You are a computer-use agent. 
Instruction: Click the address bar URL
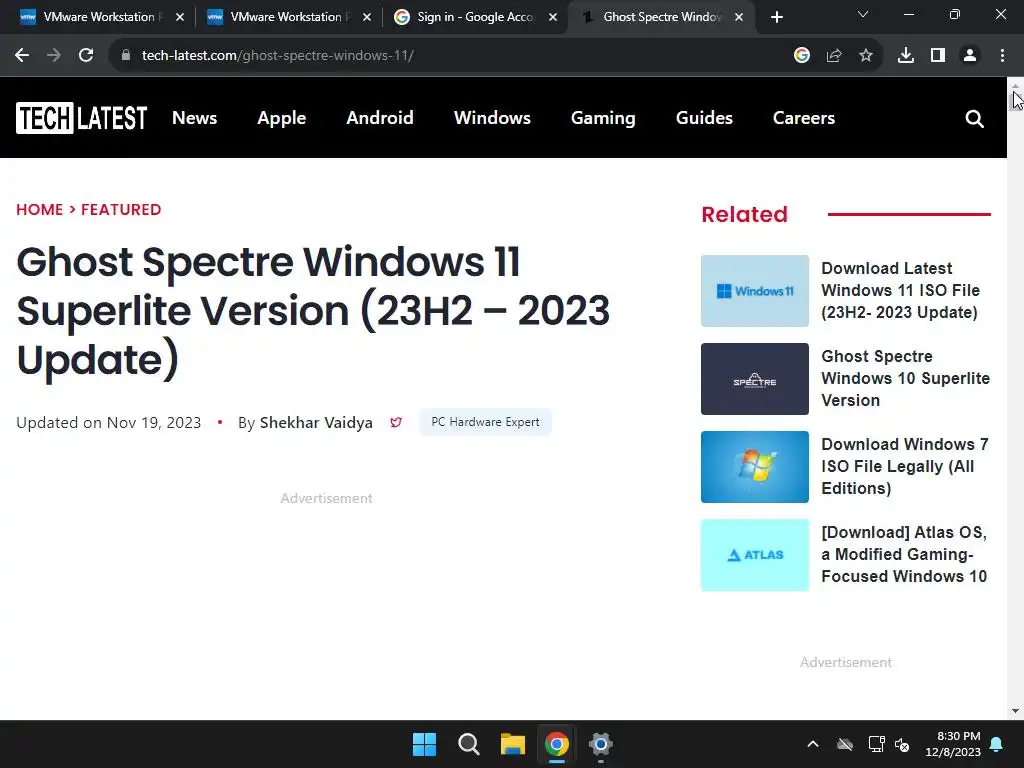pos(278,56)
